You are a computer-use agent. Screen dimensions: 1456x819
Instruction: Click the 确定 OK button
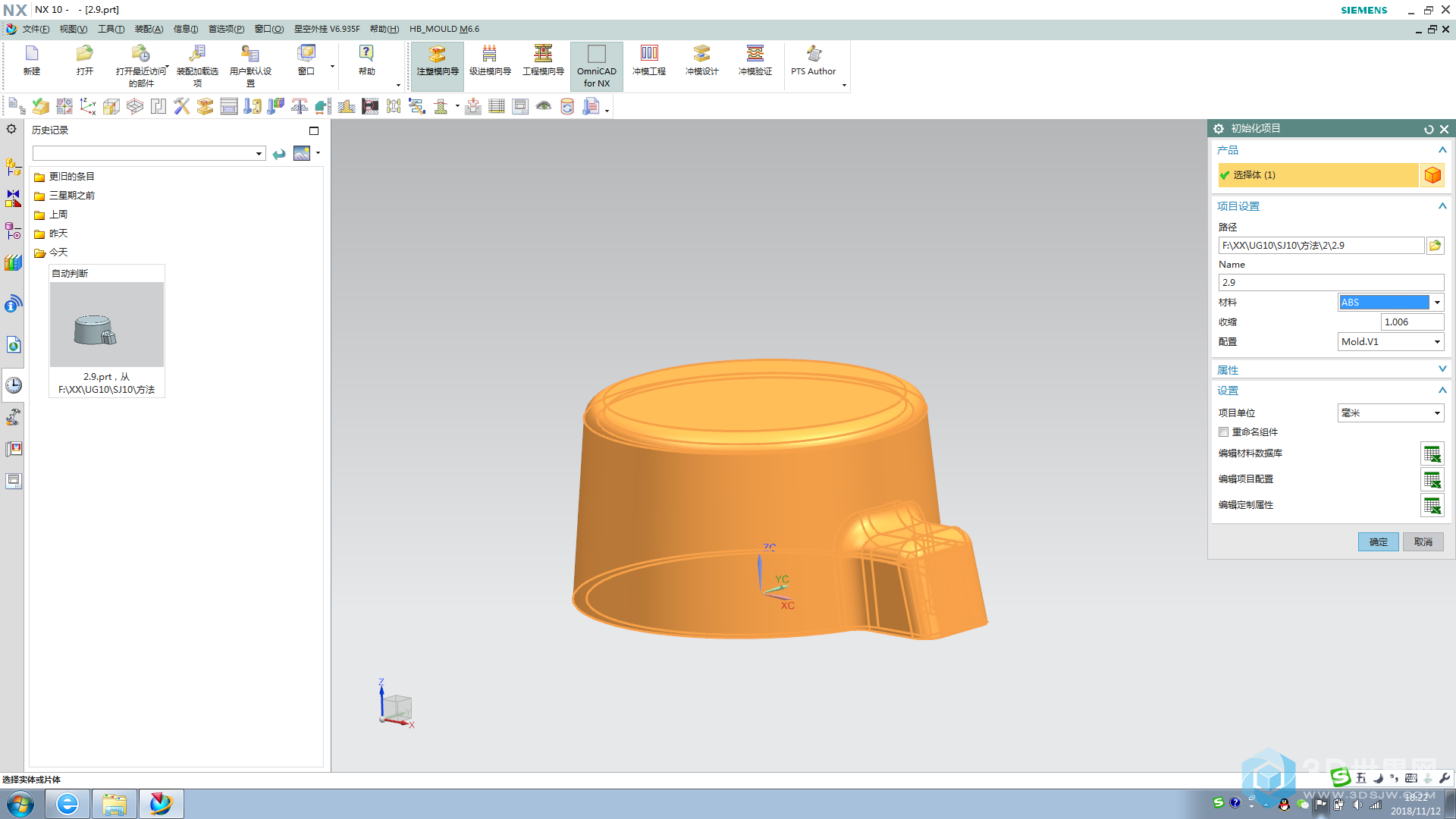1378,541
